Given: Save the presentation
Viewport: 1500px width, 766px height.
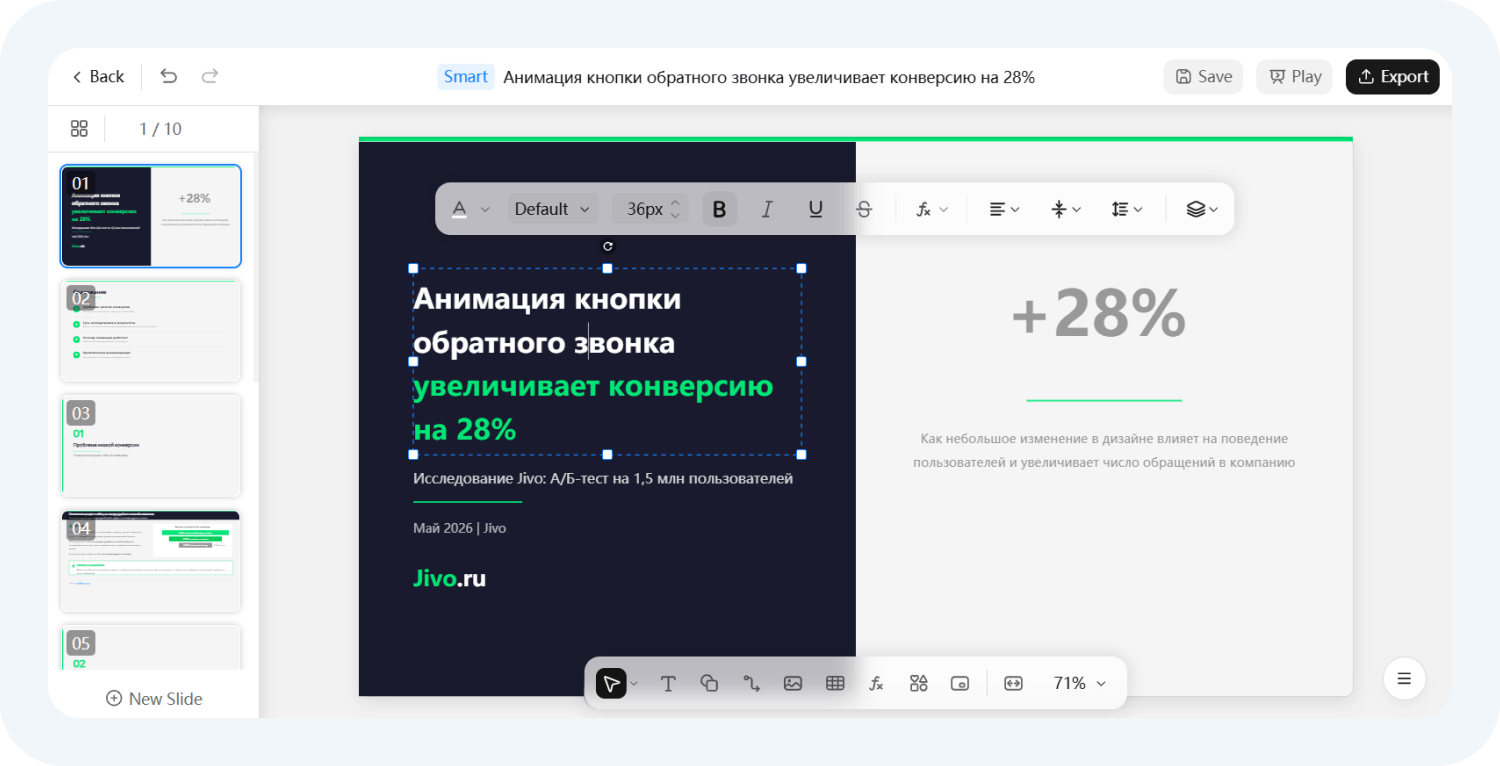Looking at the screenshot, I should click(1203, 77).
